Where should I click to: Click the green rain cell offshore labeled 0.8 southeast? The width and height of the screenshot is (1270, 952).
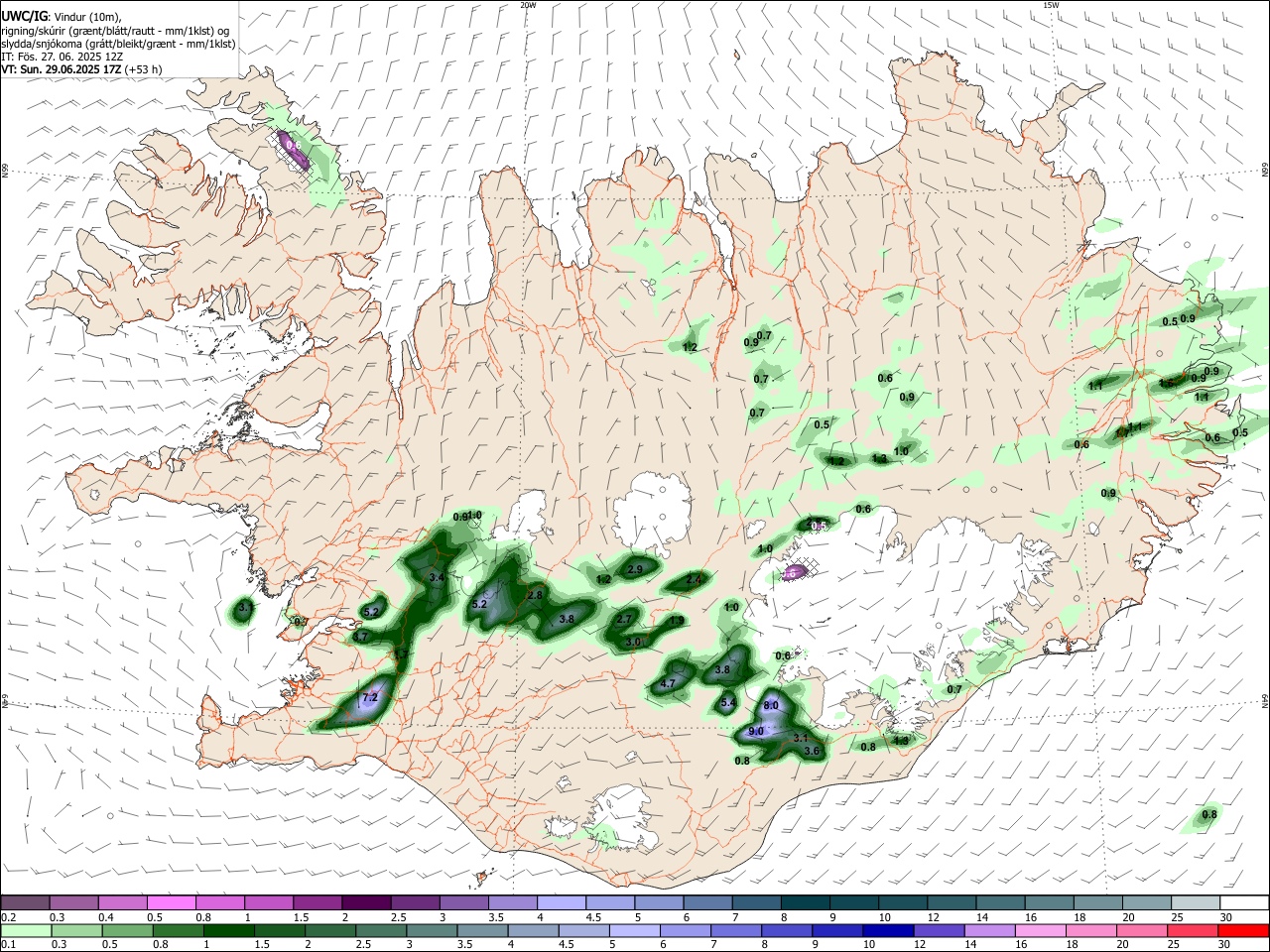click(x=1206, y=816)
